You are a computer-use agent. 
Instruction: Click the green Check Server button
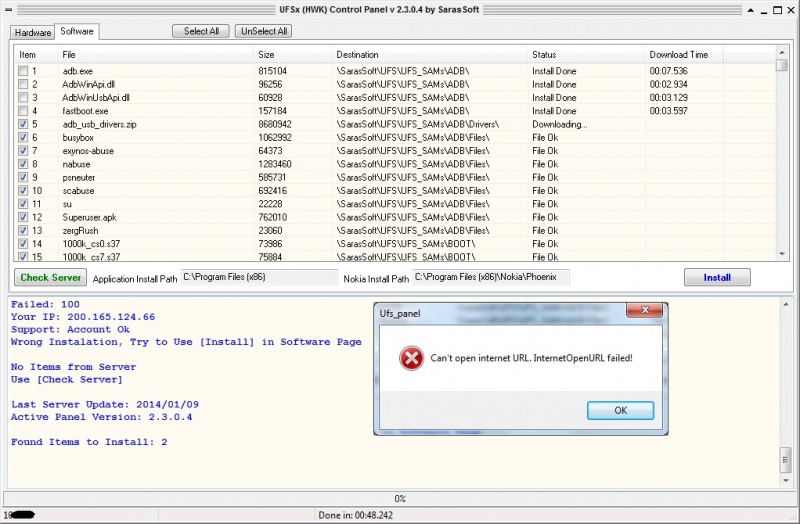pos(50,277)
